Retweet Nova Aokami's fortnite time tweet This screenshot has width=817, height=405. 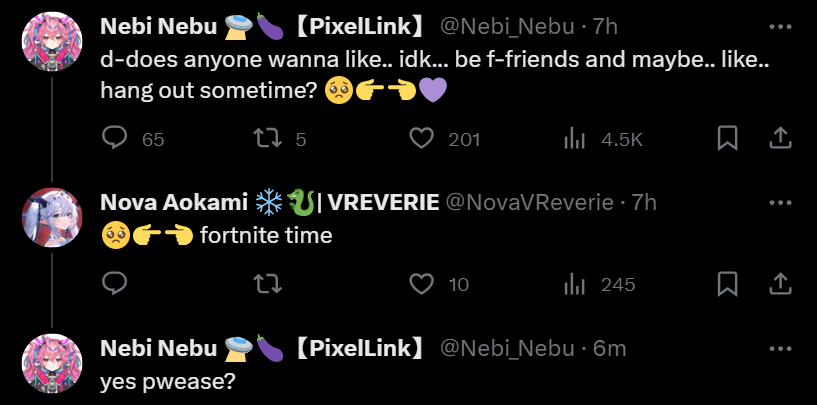268,285
